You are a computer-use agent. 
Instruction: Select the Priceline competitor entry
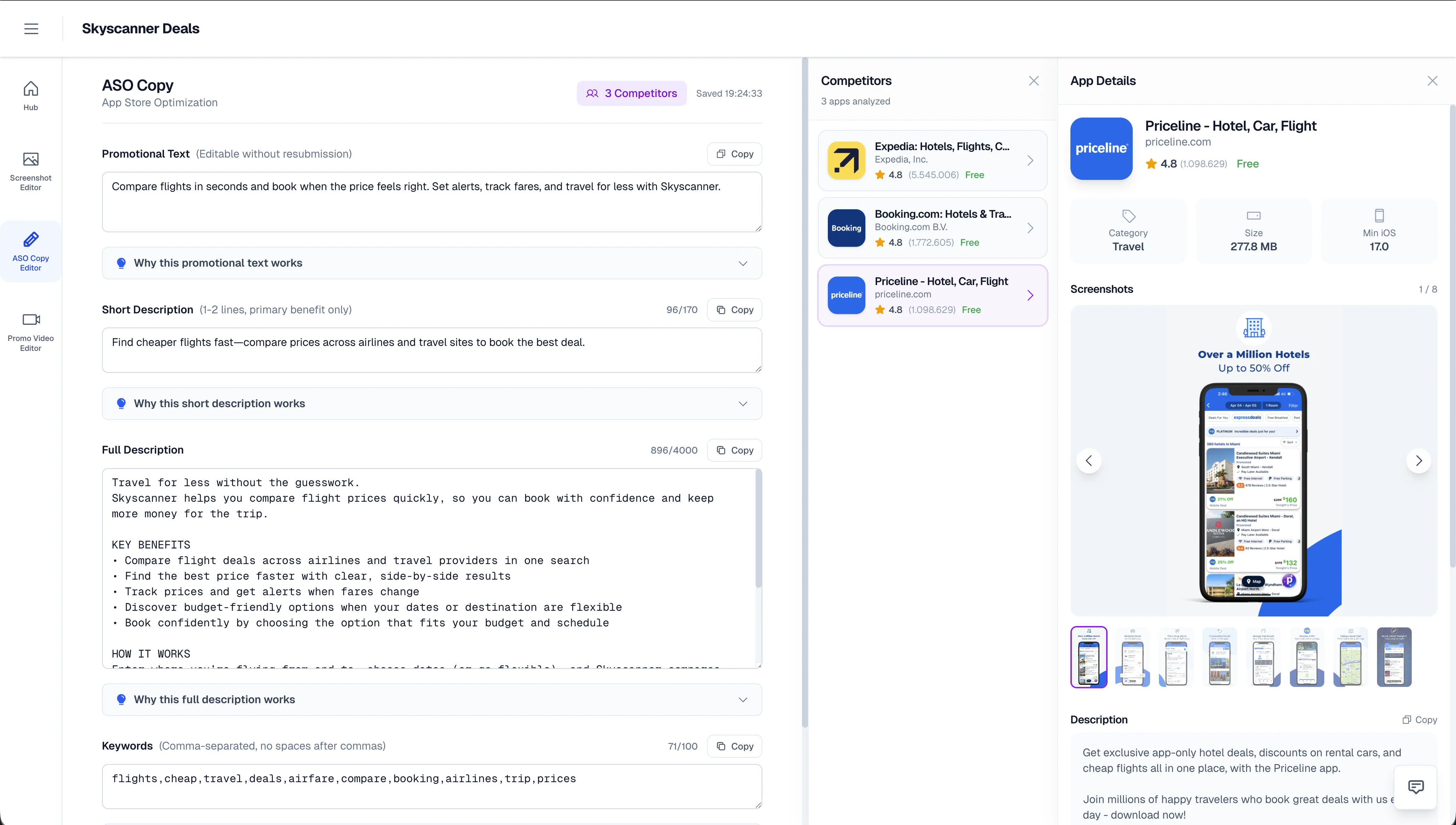click(x=932, y=295)
